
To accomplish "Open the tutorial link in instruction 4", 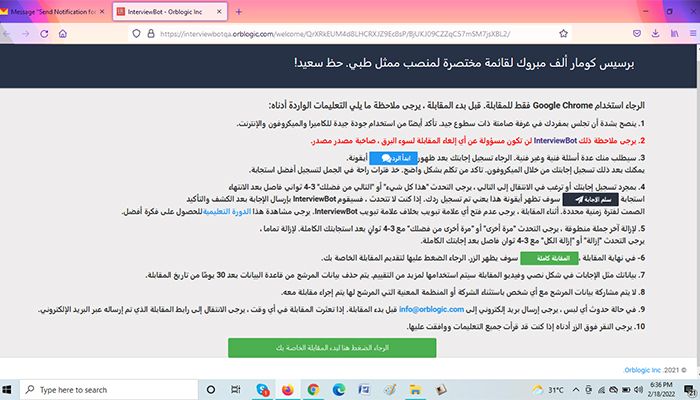I will pos(227,212).
